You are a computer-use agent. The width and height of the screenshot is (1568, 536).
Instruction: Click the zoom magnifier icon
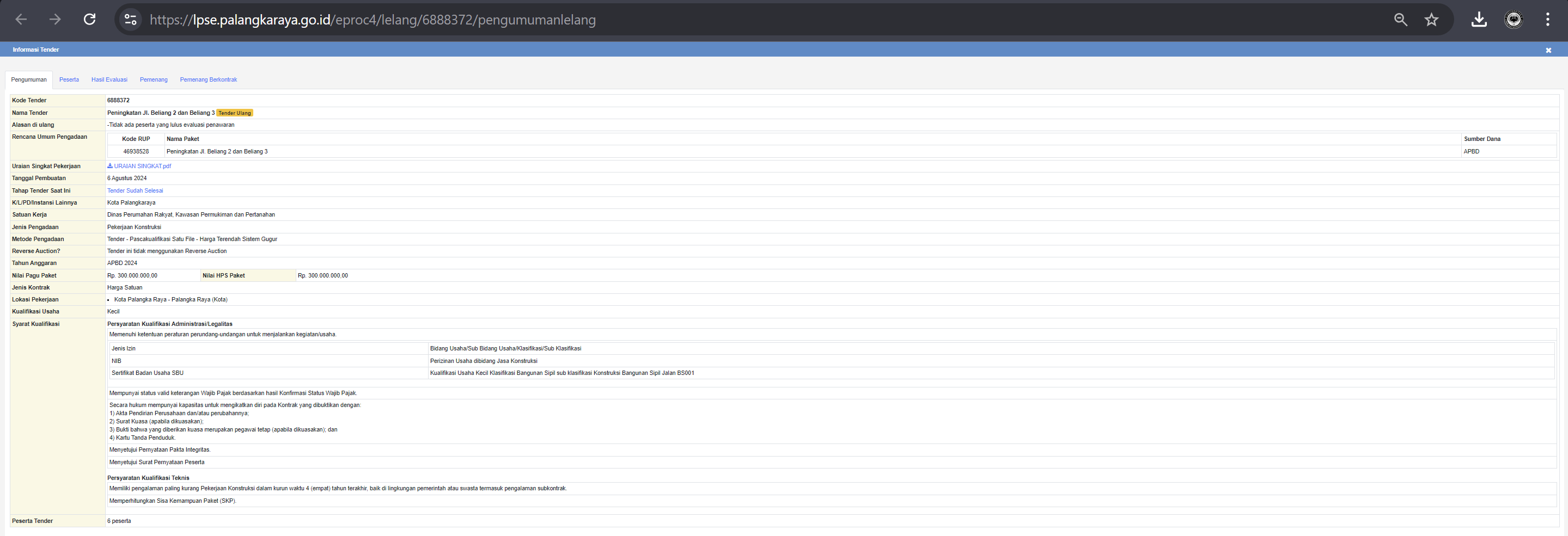[1400, 20]
